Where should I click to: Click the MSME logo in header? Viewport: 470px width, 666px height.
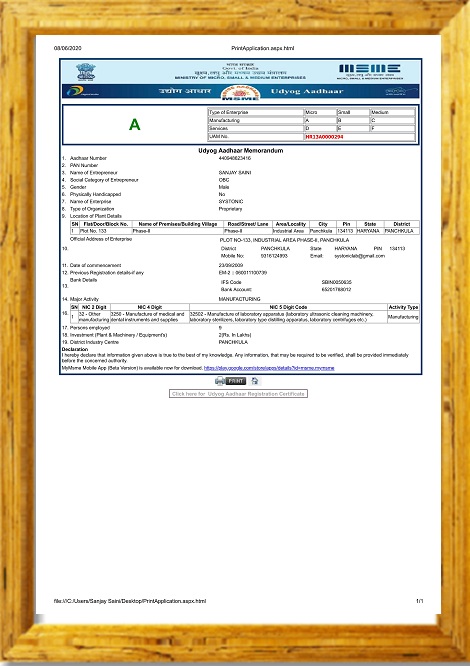370,71
